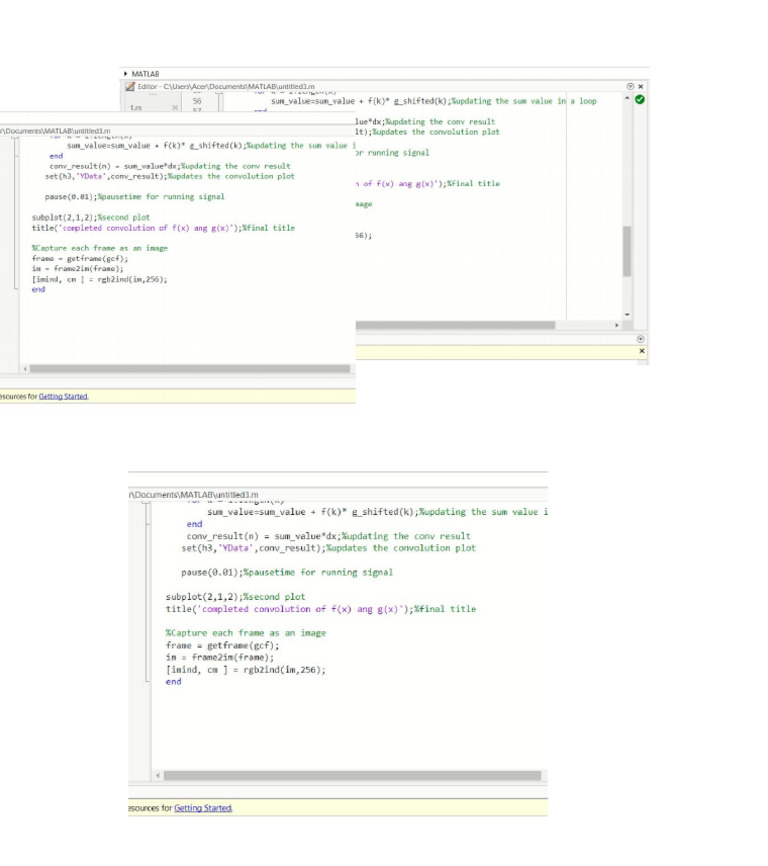Click the vertical scrollbar up arrow
This screenshot has width=768, height=866.
(627, 98)
